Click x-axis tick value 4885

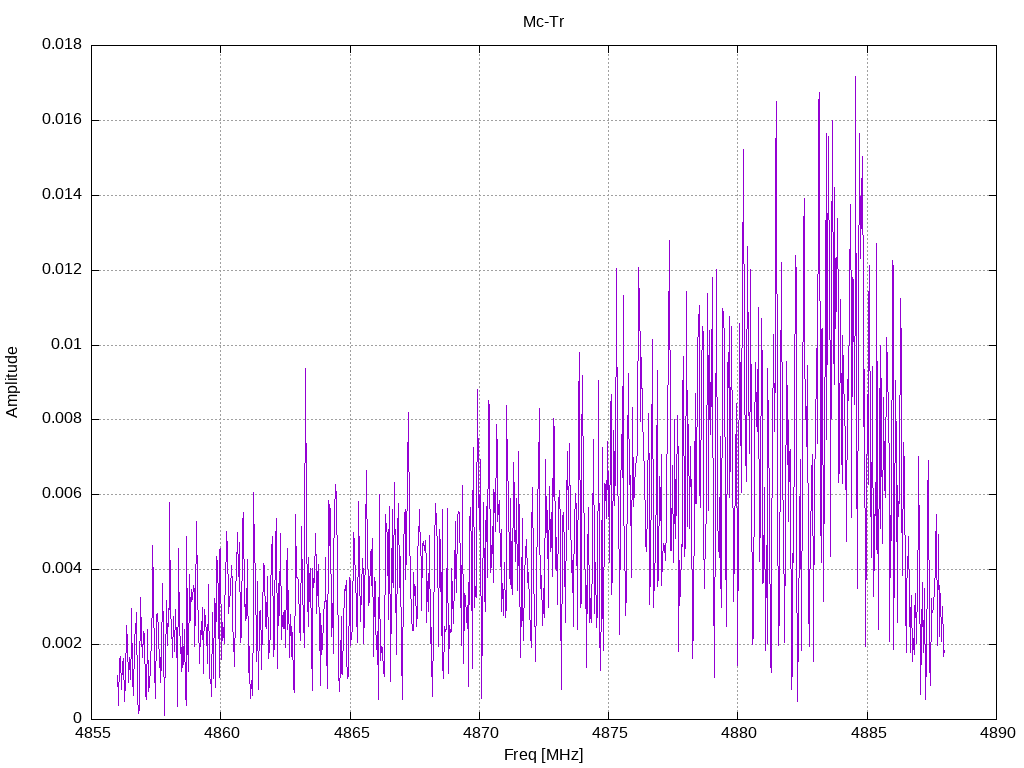click(x=867, y=733)
